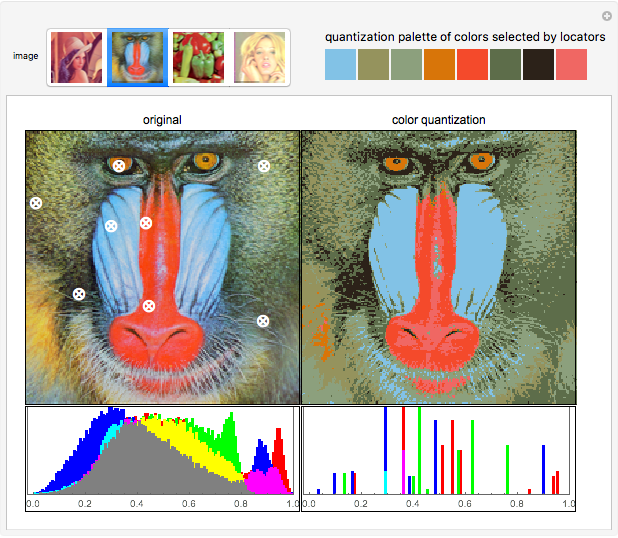Click the locator near the left edge of original image
Viewport: 618px width, 538px height.
36,203
